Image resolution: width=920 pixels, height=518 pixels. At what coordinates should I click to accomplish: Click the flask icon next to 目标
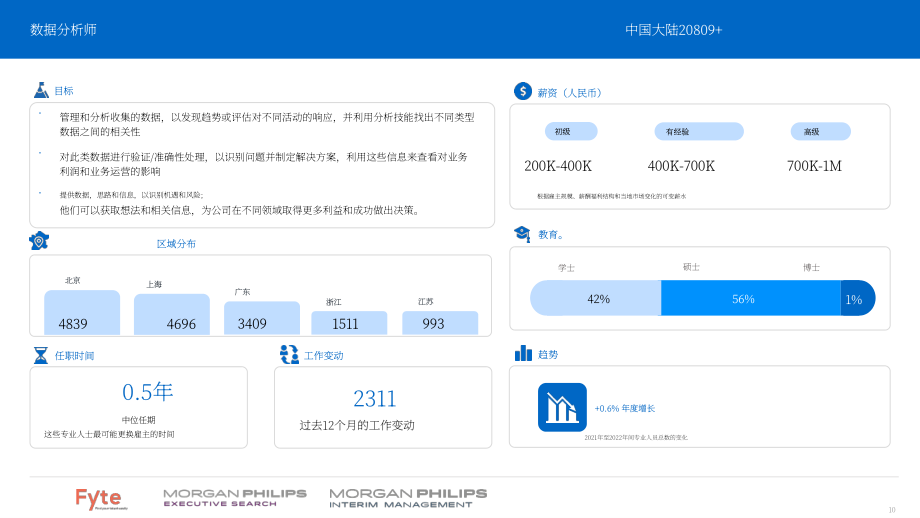point(41,90)
